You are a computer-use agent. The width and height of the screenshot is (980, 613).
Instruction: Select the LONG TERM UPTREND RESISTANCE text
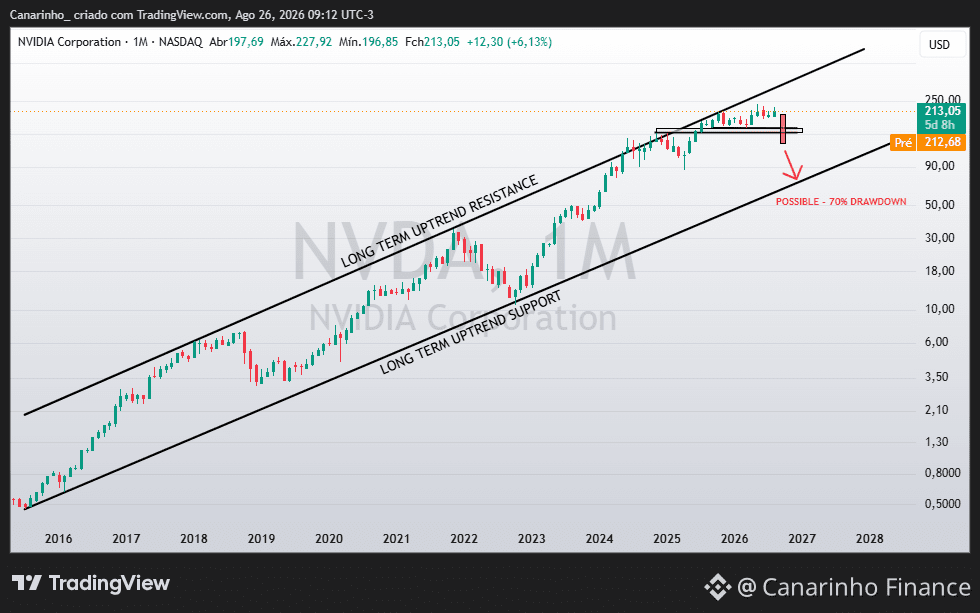439,221
